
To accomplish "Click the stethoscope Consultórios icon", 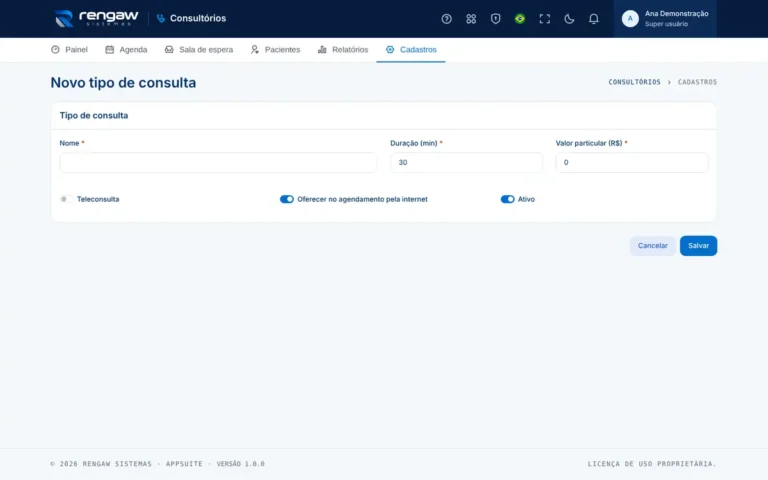I will click(161, 19).
